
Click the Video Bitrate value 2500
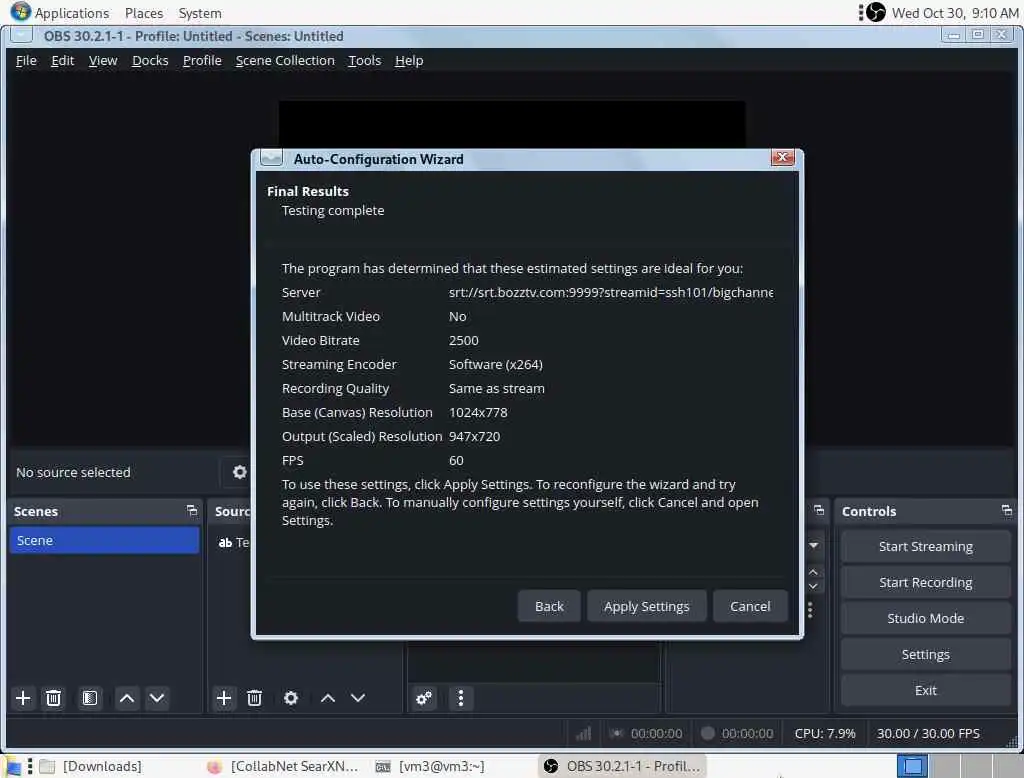[464, 340]
